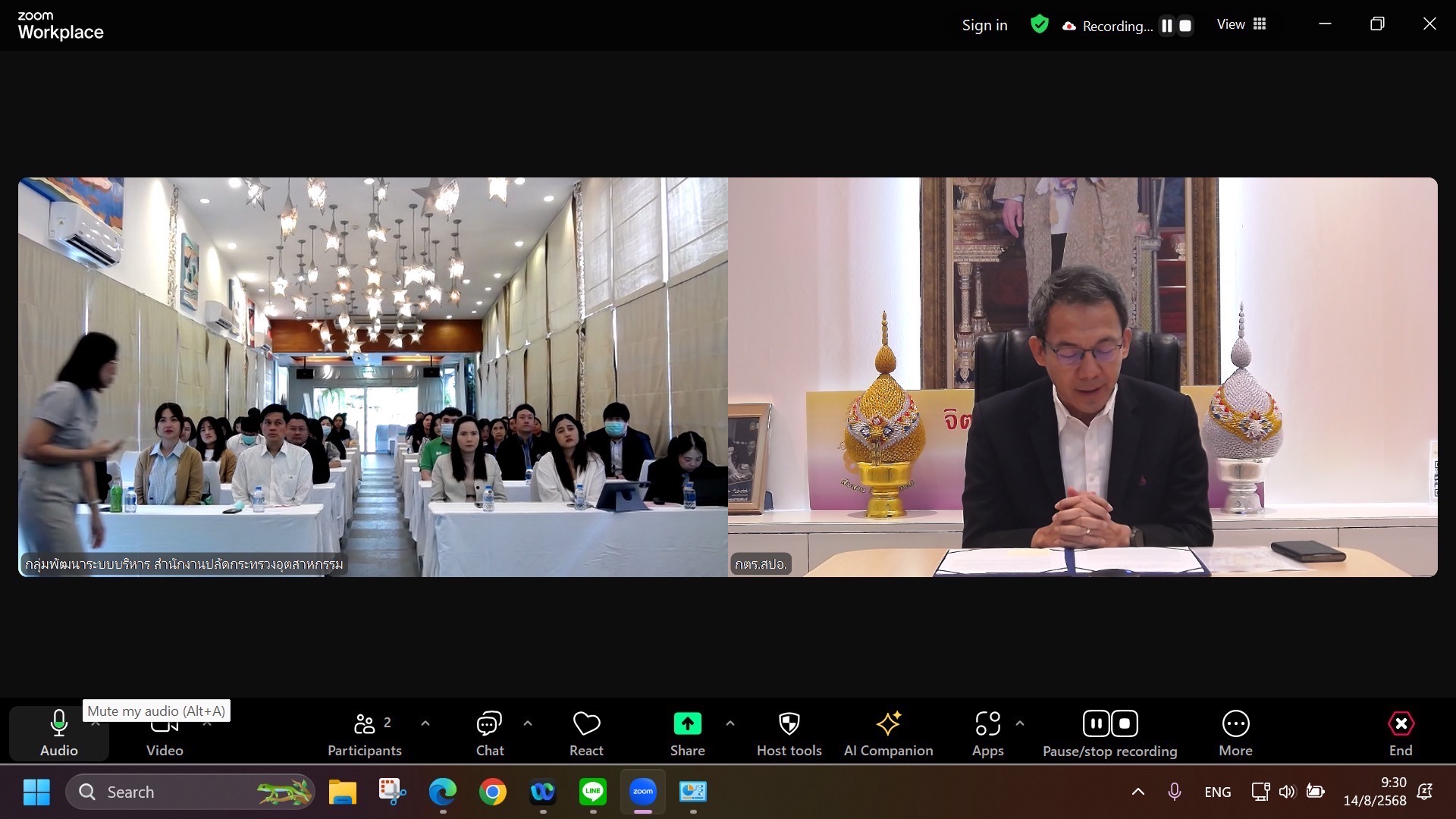Screen dimensions: 1456x819
Task: Expand the Participants options chevron
Action: tap(425, 723)
